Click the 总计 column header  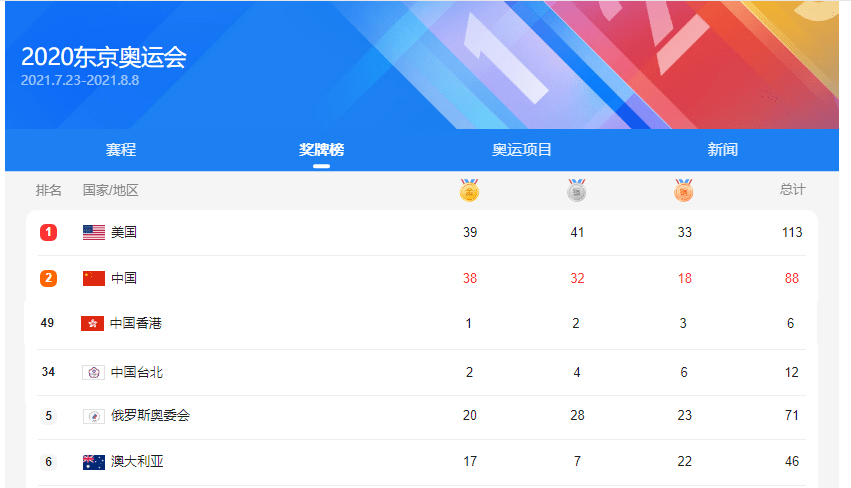[x=792, y=190]
